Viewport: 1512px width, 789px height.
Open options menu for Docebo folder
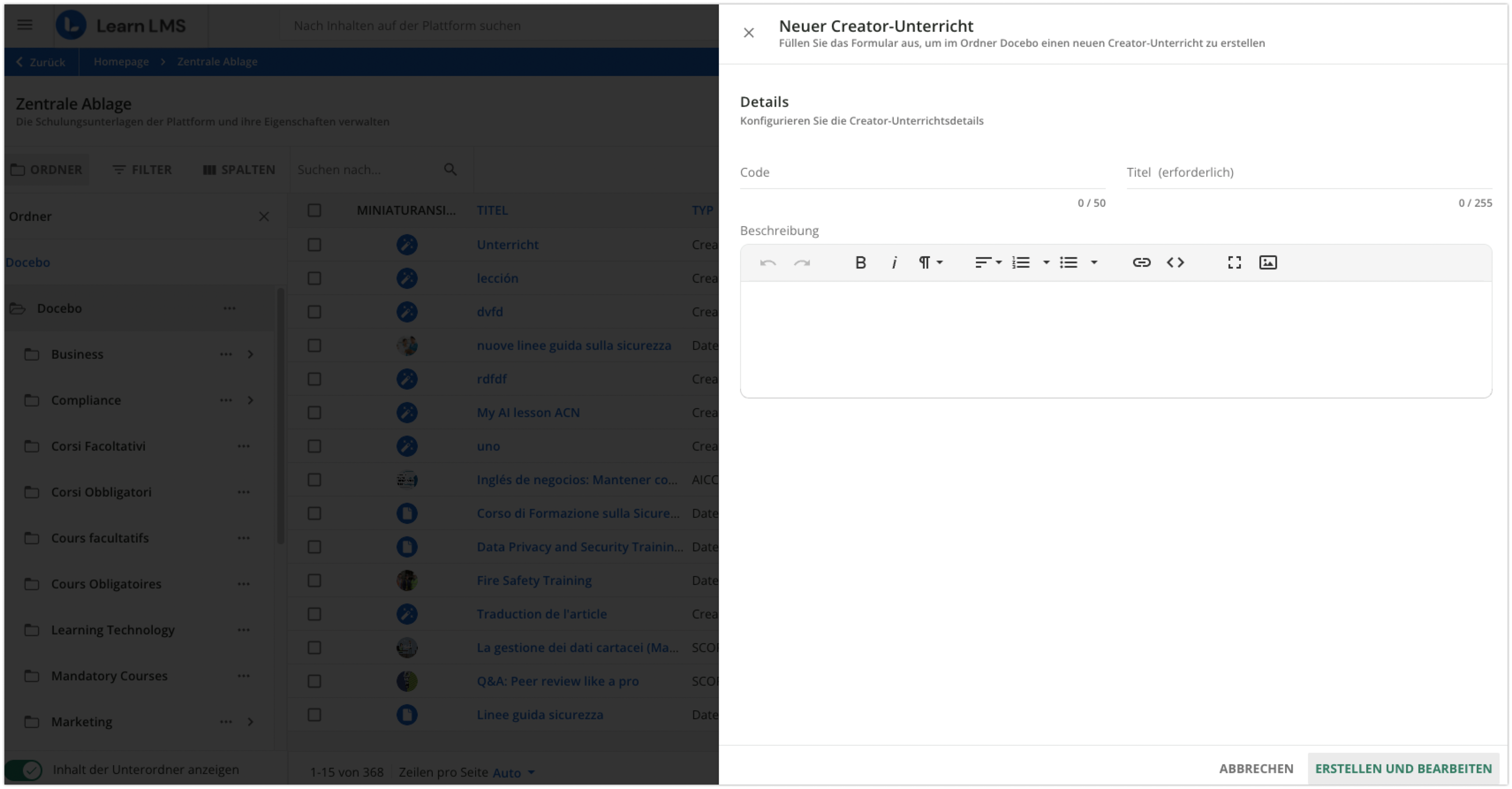tap(230, 308)
